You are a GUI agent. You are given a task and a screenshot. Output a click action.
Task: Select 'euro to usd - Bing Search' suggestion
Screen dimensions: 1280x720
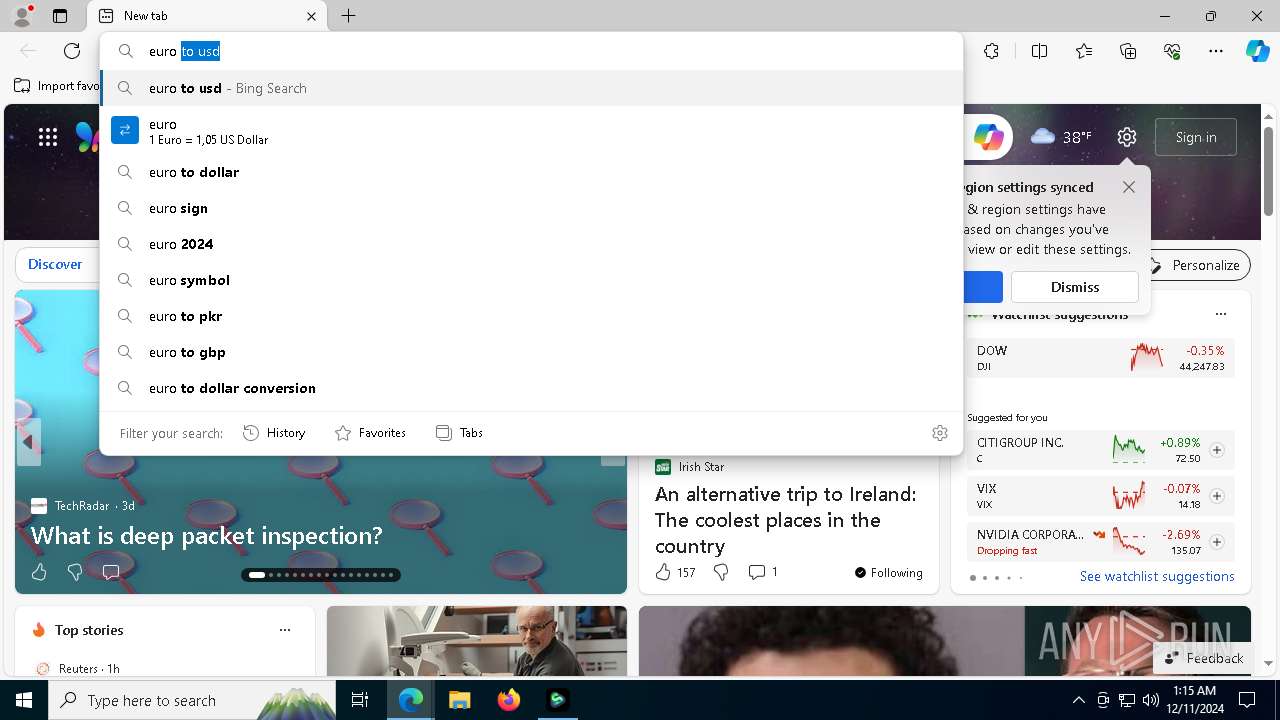coord(531,88)
